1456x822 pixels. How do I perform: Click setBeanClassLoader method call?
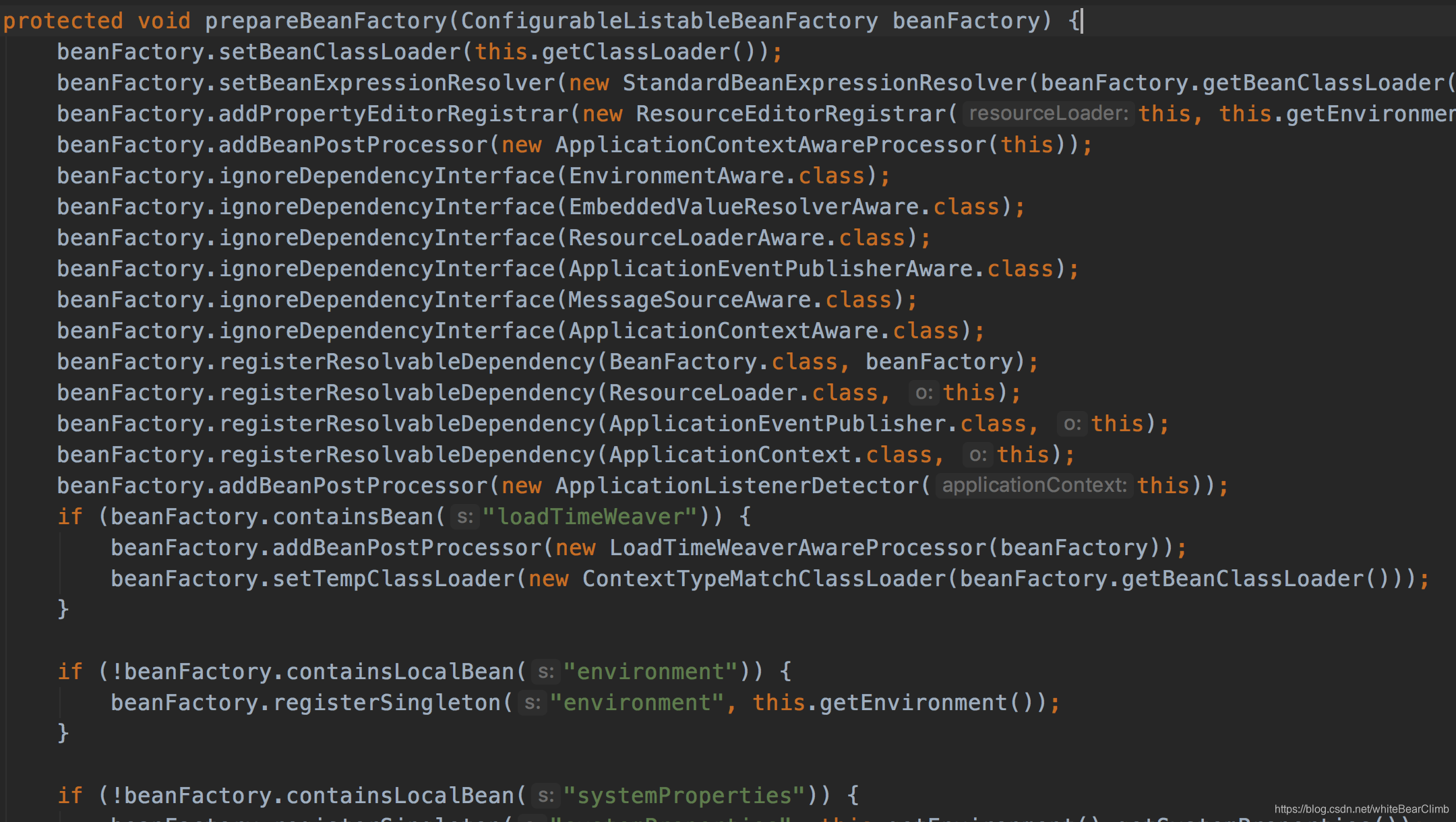click(340, 52)
